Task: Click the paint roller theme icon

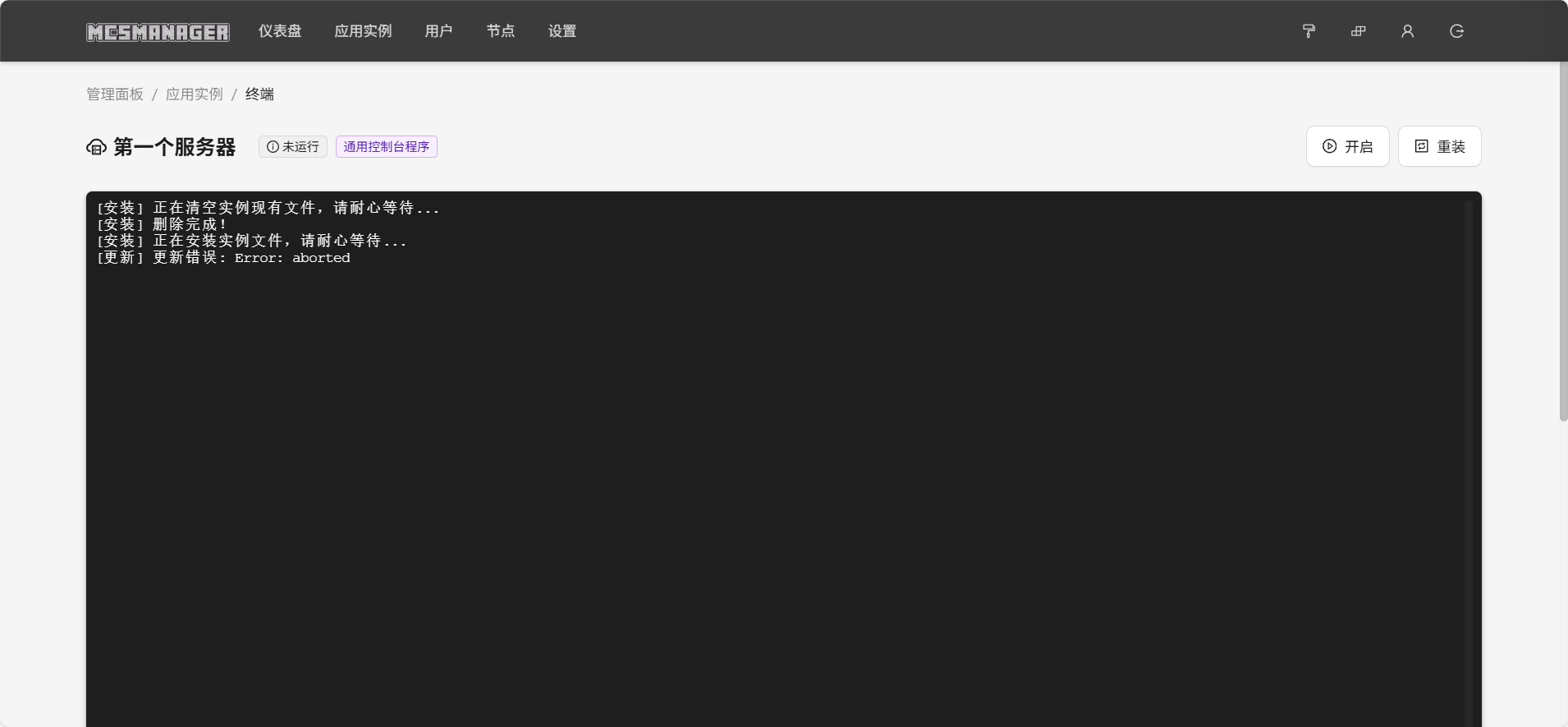Action: (x=1309, y=31)
